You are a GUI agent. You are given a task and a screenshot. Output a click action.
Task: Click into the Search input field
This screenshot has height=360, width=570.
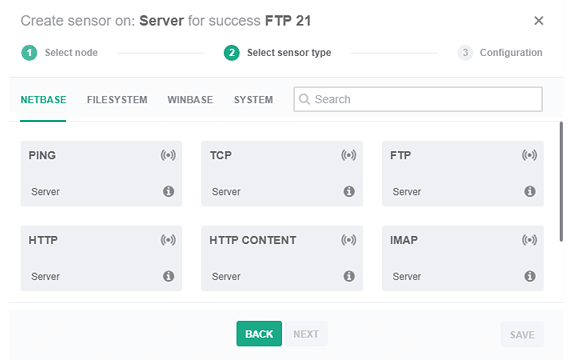418,99
